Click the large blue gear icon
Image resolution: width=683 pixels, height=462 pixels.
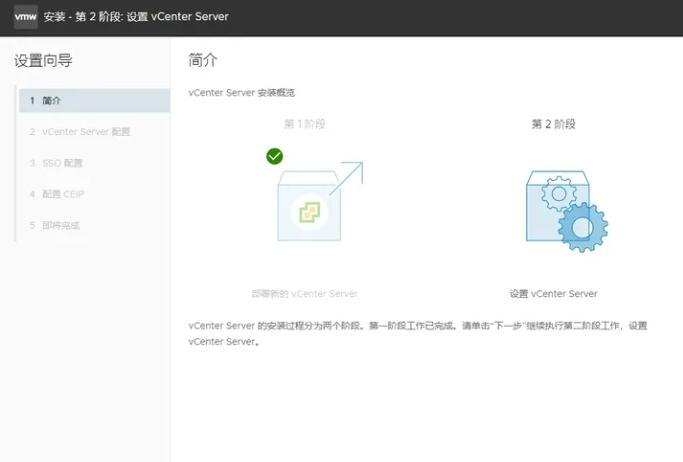pyautogui.click(x=582, y=227)
